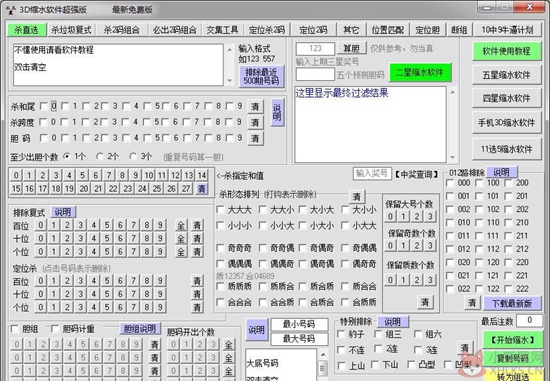Enable the 胆码计重 checkbox
Viewport: 550px width, 381px height.
tap(55, 329)
